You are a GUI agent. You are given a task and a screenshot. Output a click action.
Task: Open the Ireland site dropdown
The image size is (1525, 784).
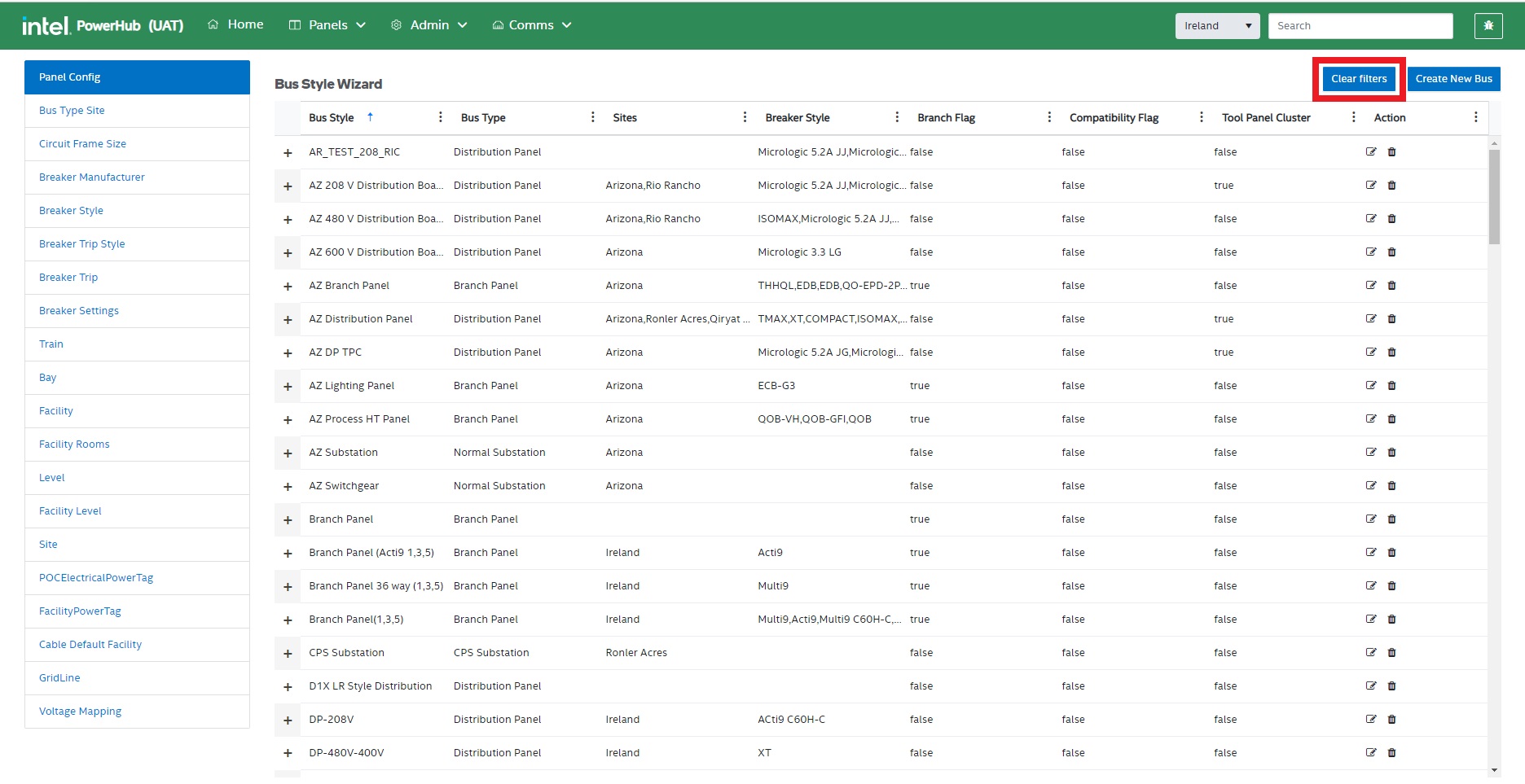click(x=1216, y=26)
